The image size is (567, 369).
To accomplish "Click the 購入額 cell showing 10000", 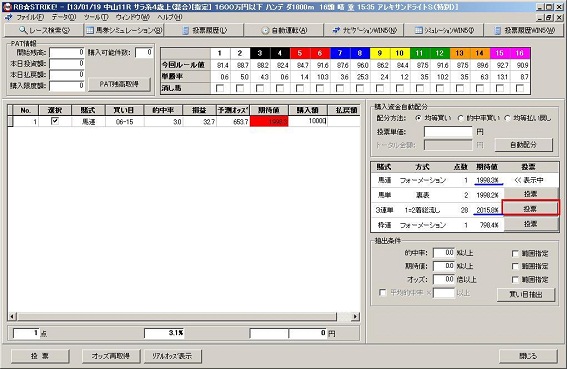I will coord(308,121).
